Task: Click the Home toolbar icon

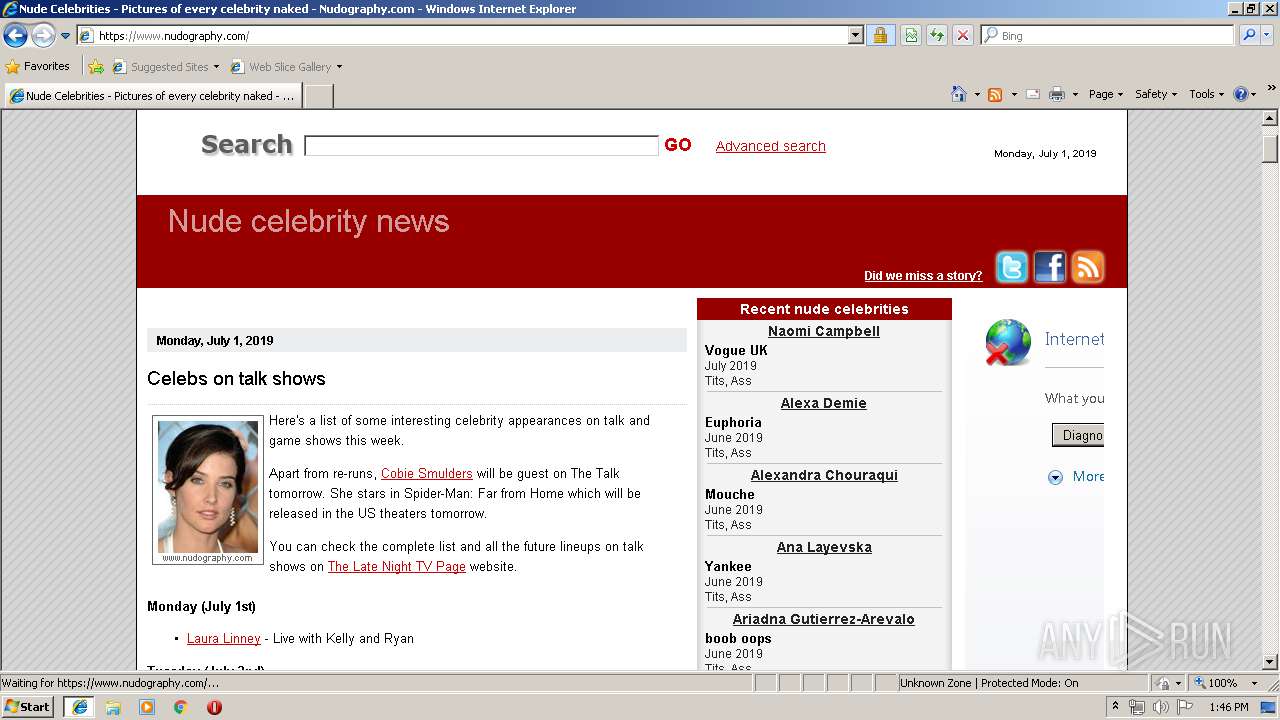Action: click(959, 94)
